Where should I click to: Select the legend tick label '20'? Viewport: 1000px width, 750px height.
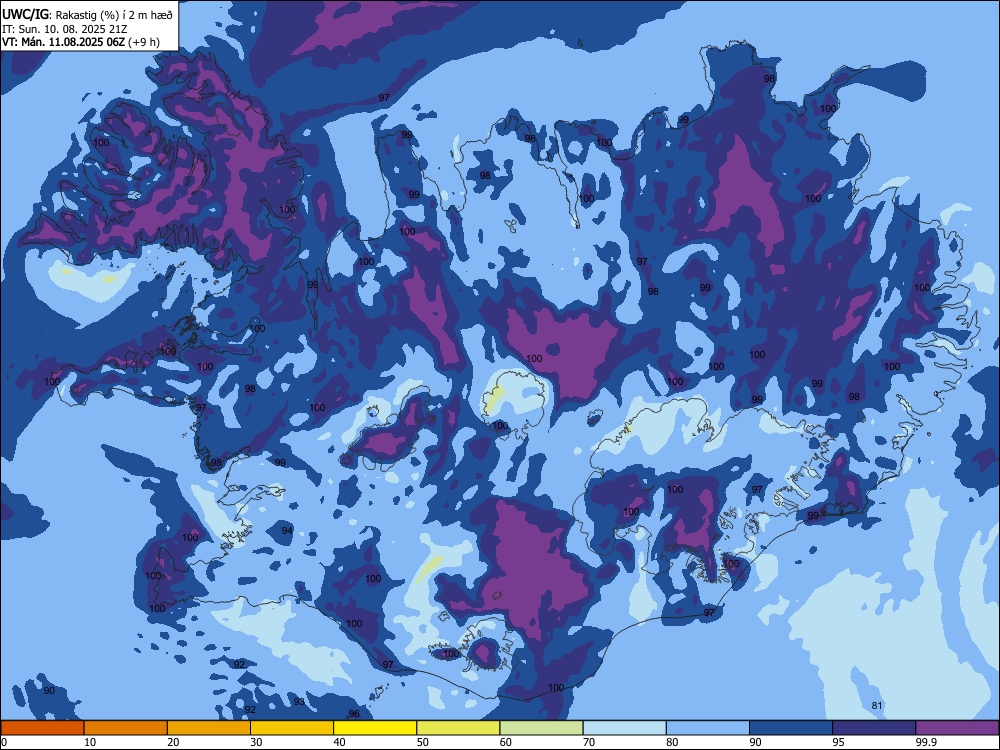(x=173, y=742)
